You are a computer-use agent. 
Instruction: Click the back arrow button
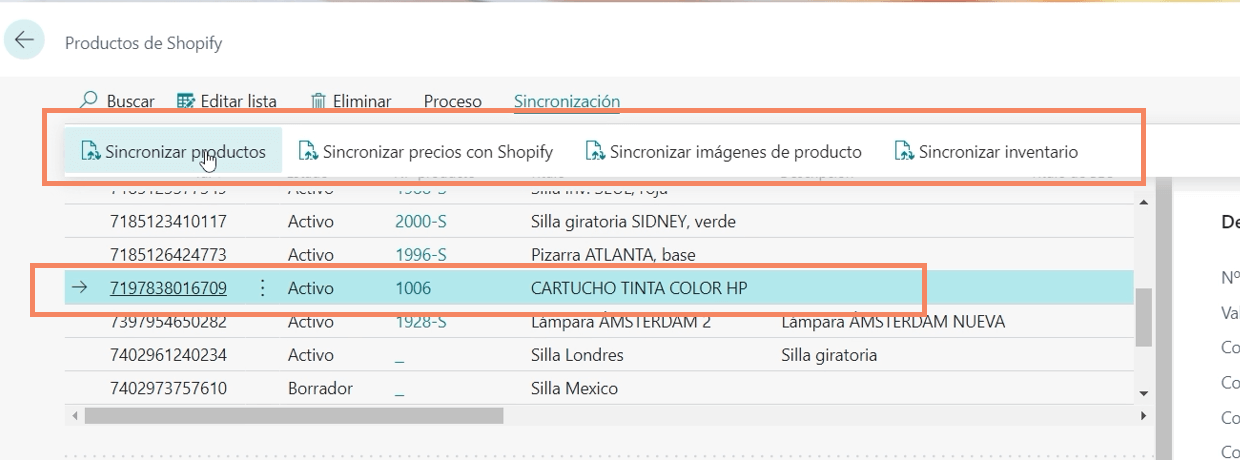[24, 40]
